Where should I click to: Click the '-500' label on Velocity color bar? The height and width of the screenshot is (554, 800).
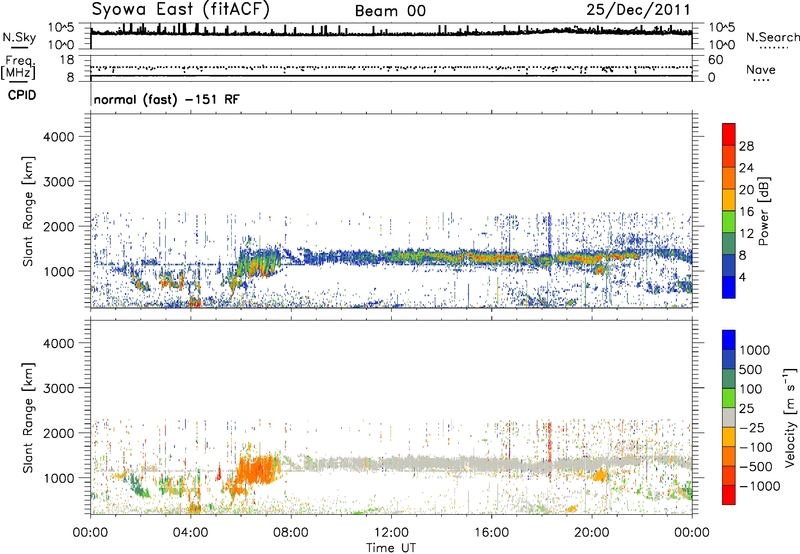[x=756, y=466]
